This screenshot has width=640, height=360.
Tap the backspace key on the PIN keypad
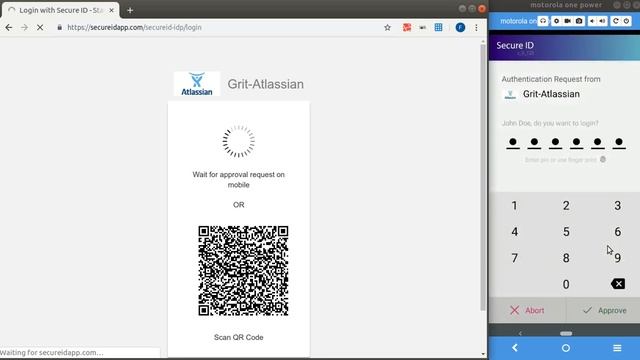tap(618, 284)
